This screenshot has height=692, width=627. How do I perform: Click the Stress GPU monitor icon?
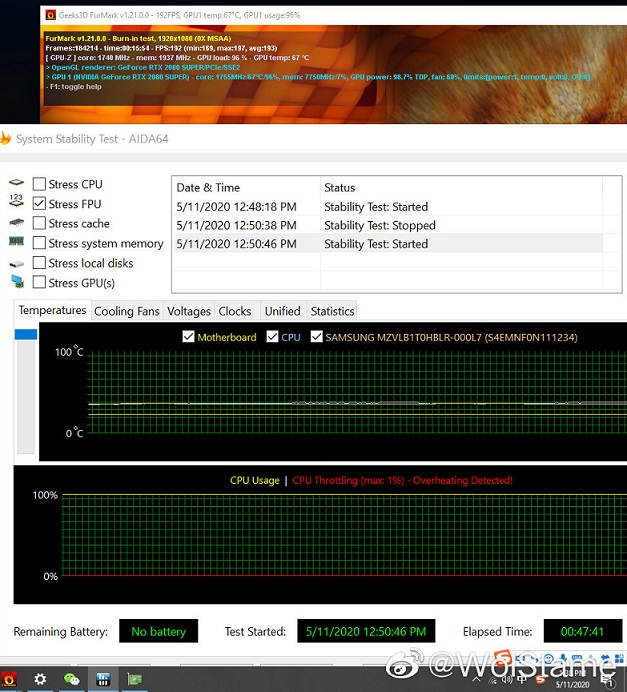coord(17,282)
